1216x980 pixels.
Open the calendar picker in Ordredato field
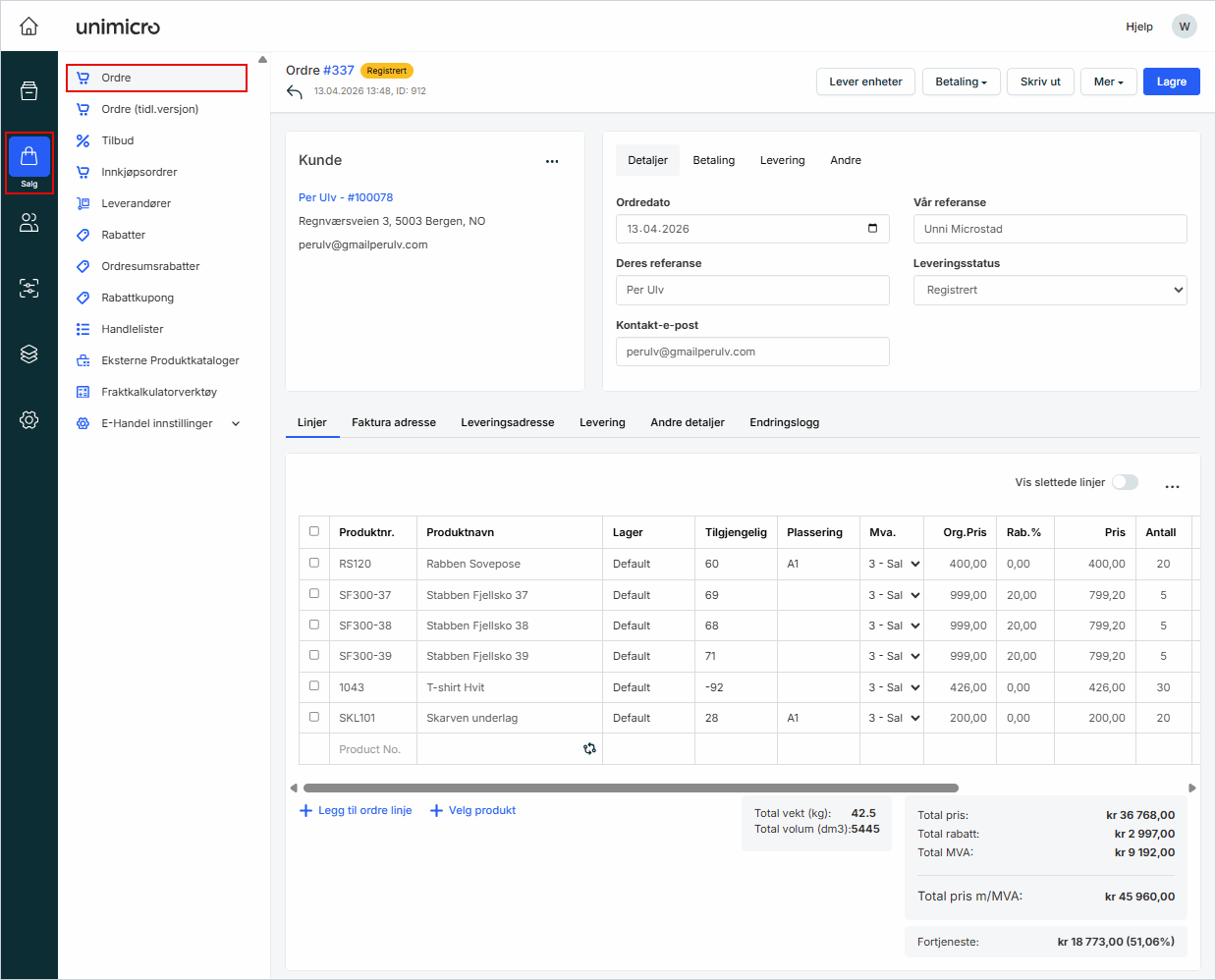(x=872, y=229)
